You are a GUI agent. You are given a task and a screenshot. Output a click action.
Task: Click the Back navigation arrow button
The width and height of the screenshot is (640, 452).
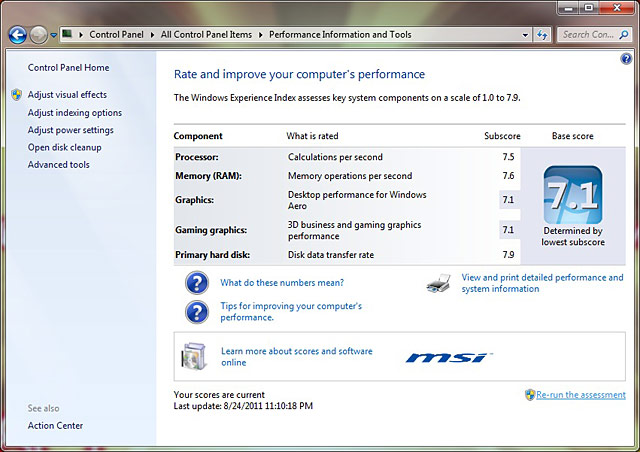click(x=17, y=35)
